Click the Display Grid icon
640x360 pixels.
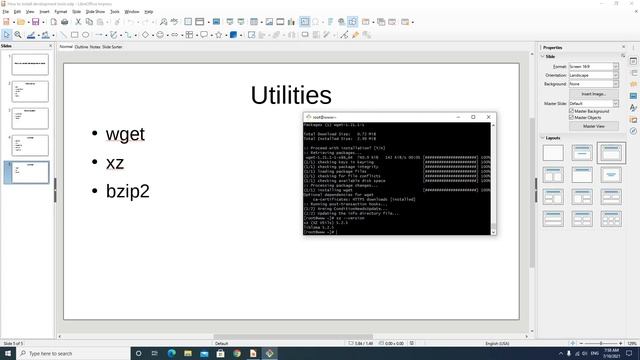pos(188,22)
